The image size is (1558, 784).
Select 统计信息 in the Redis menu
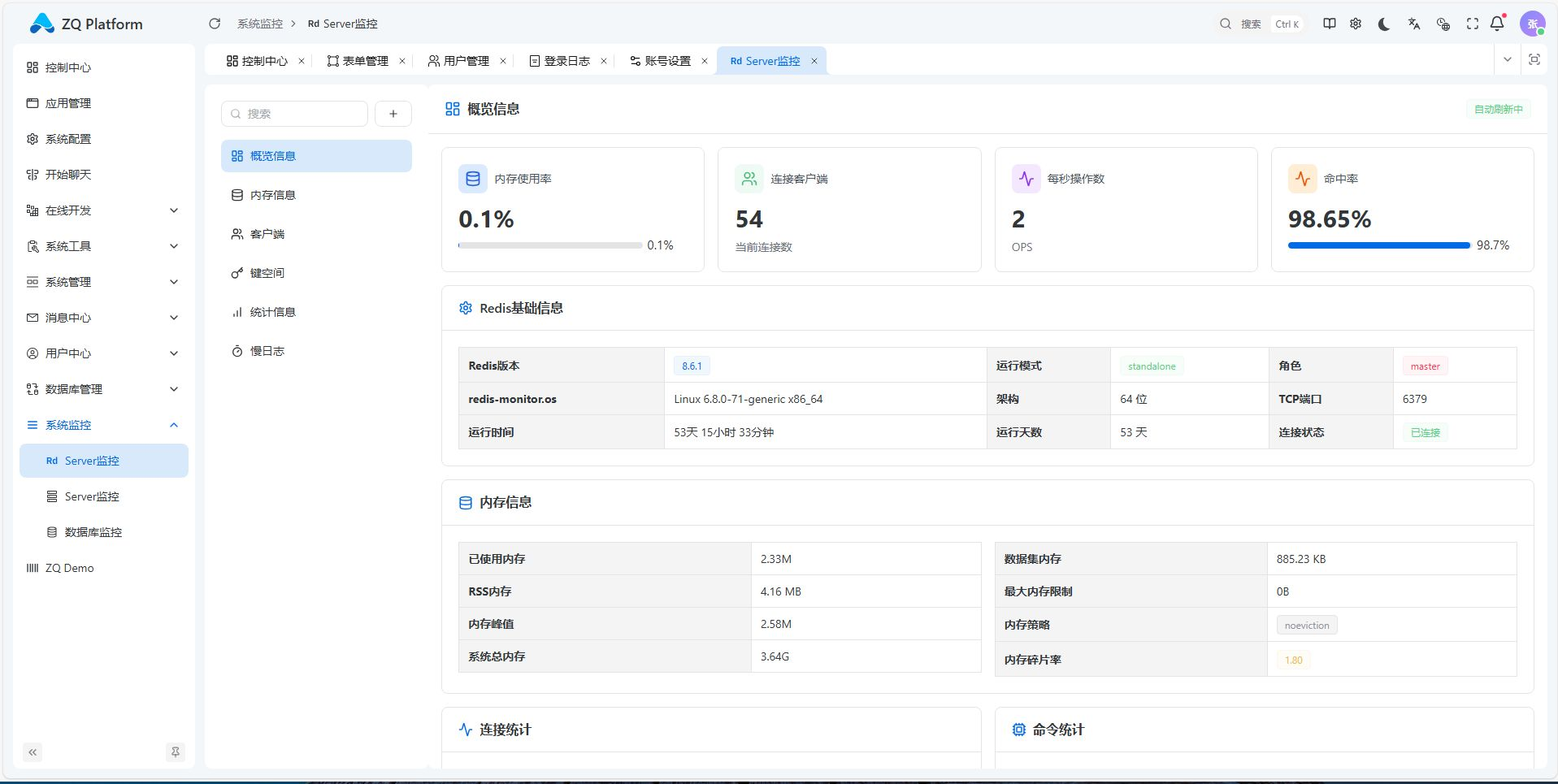click(x=316, y=312)
